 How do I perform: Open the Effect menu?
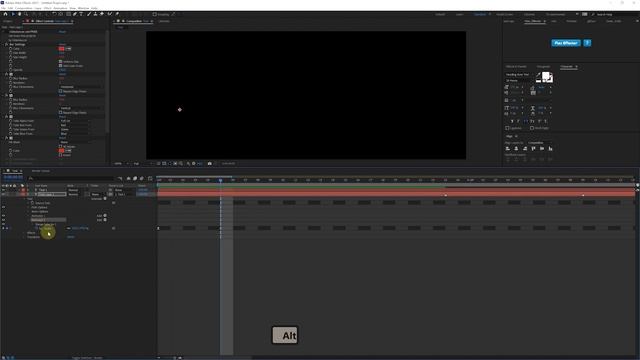click(47, 8)
